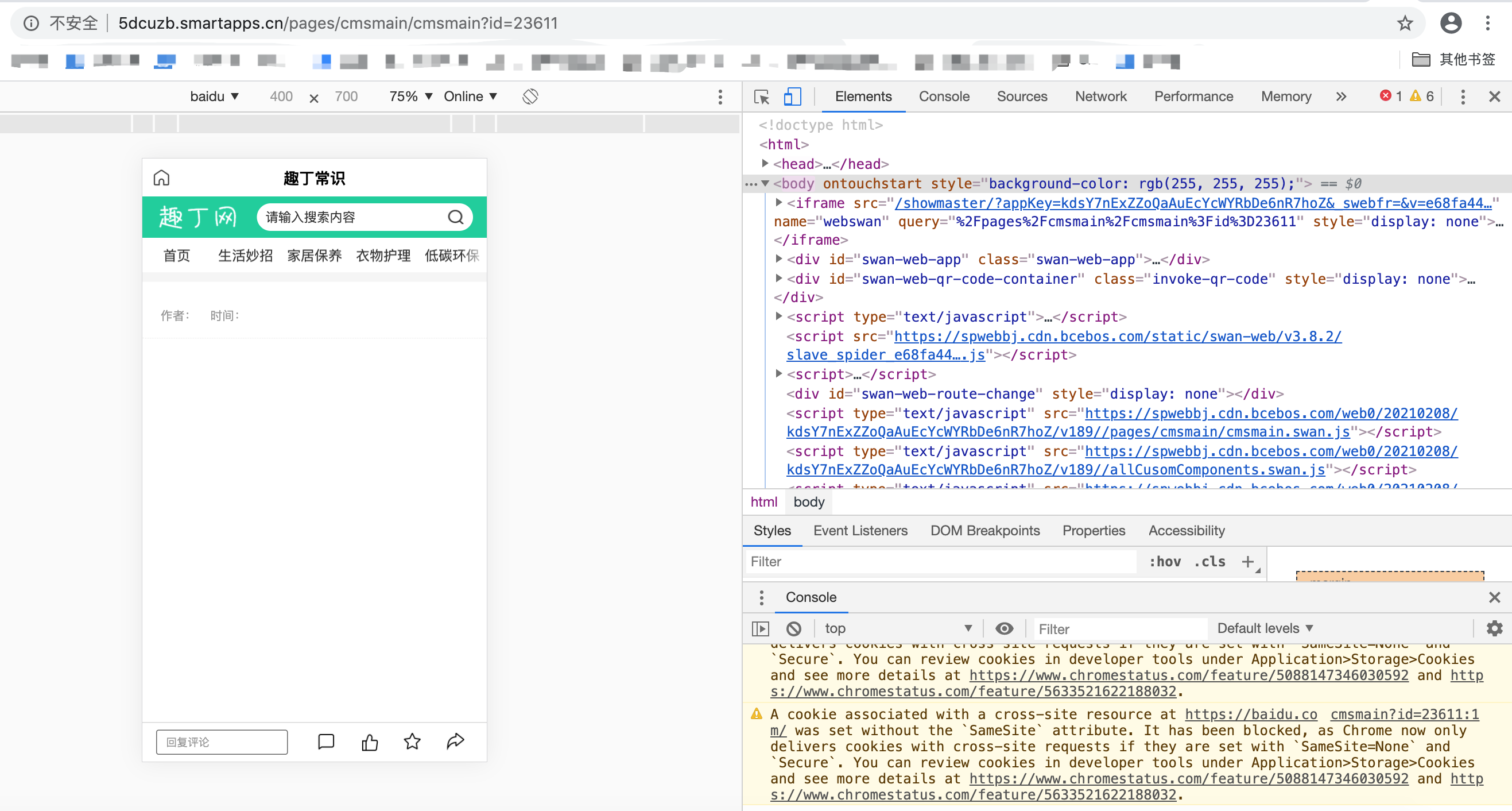The width and height of the screenshot is (1512, 811).
Task: Expand the swan-web-app div node
Action: click(x=778, y=259)
